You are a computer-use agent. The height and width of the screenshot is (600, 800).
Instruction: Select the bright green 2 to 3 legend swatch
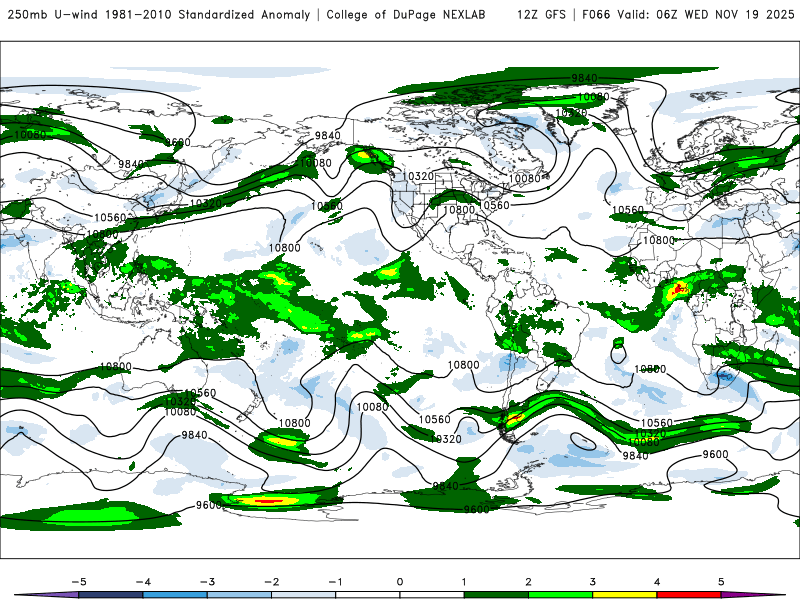click(x=560, y=595)
